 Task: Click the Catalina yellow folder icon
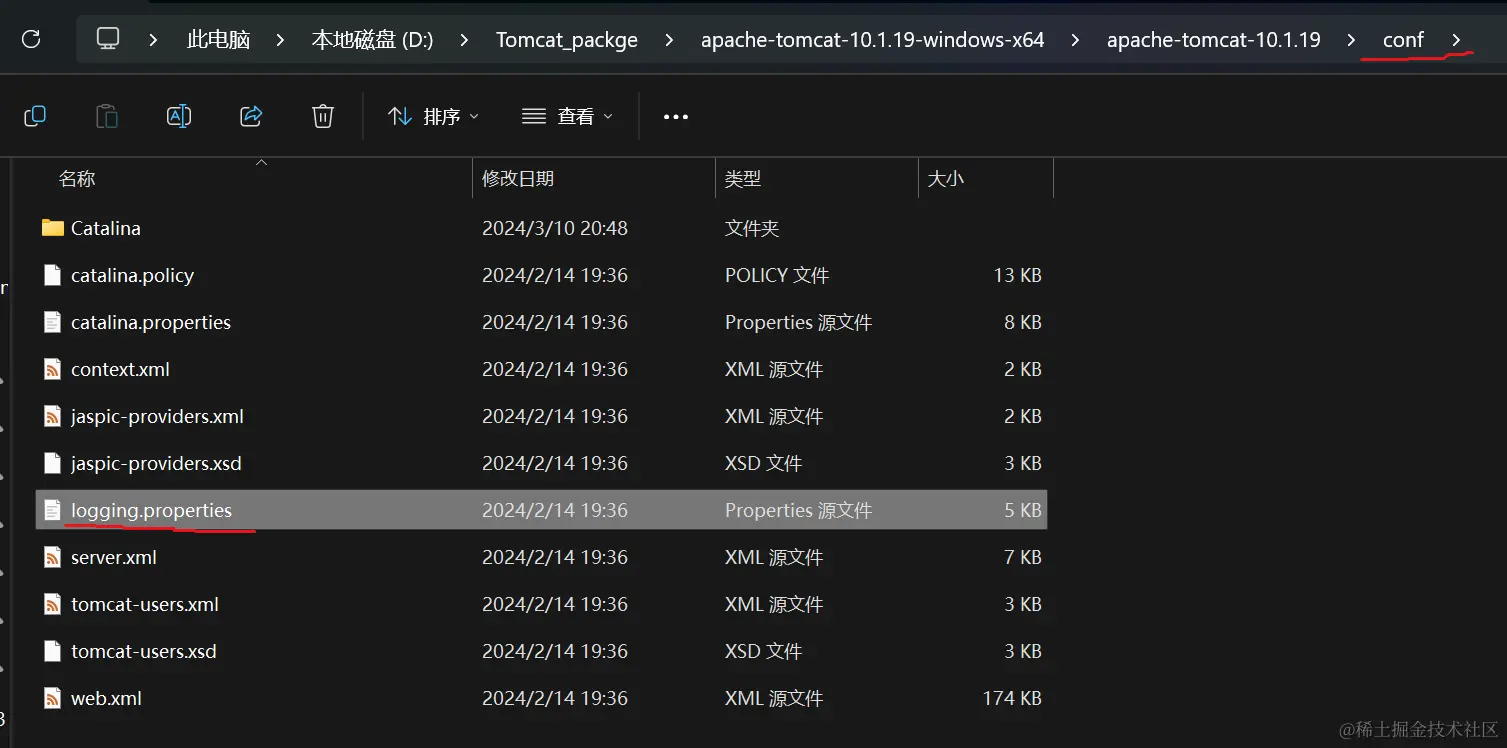coord(52,227)
